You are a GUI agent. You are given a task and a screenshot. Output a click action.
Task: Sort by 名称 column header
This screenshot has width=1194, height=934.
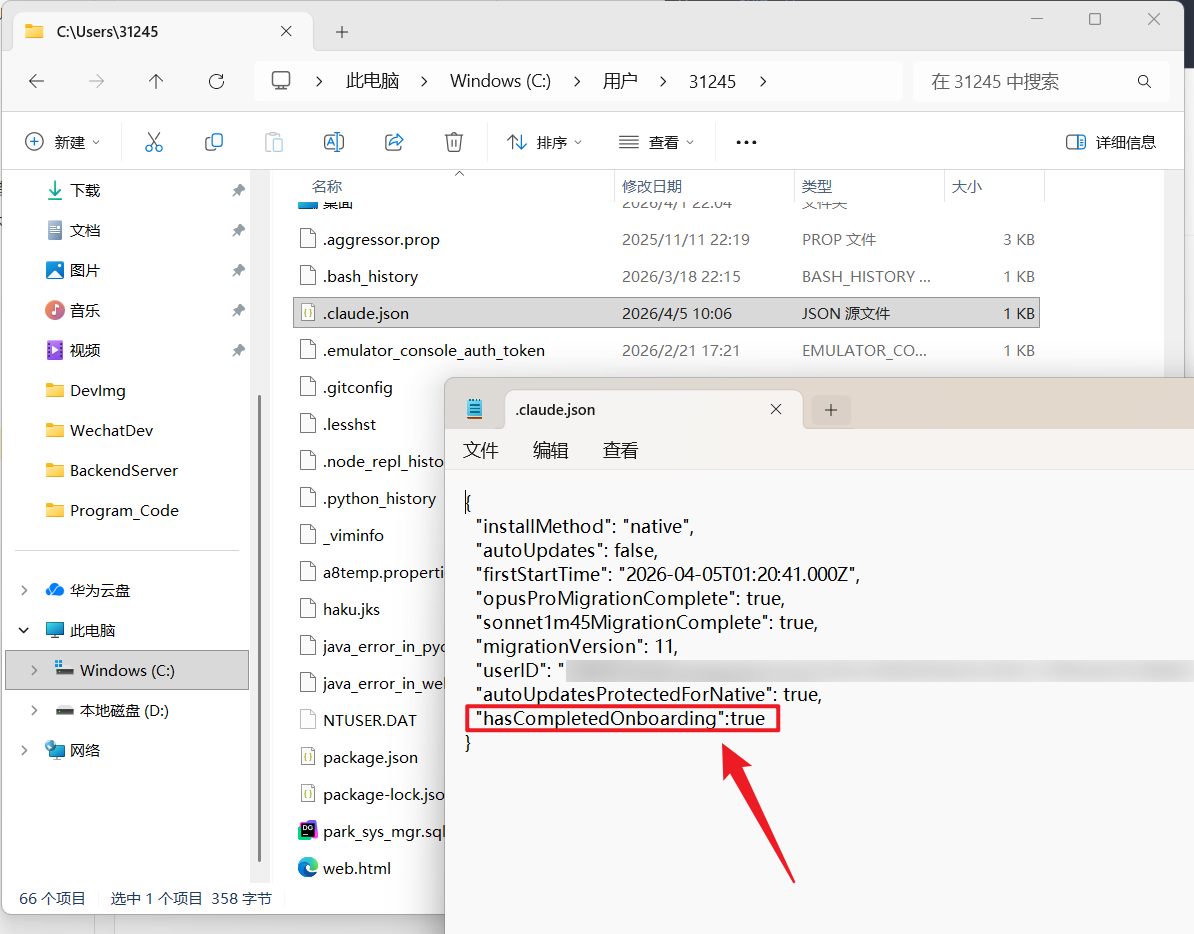(x=327, y=186)
